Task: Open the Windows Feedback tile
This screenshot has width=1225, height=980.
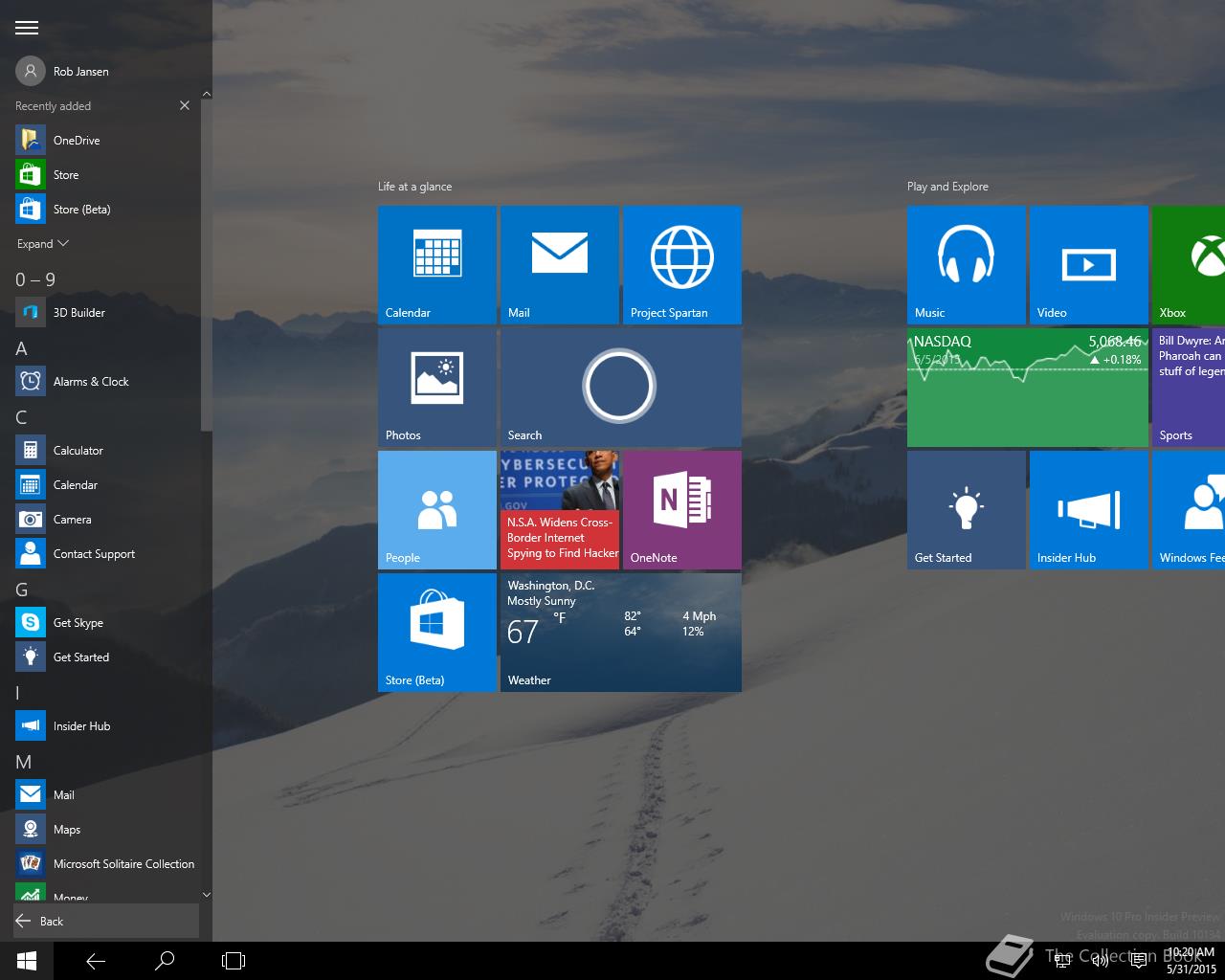Action: tap(1189, 510)
